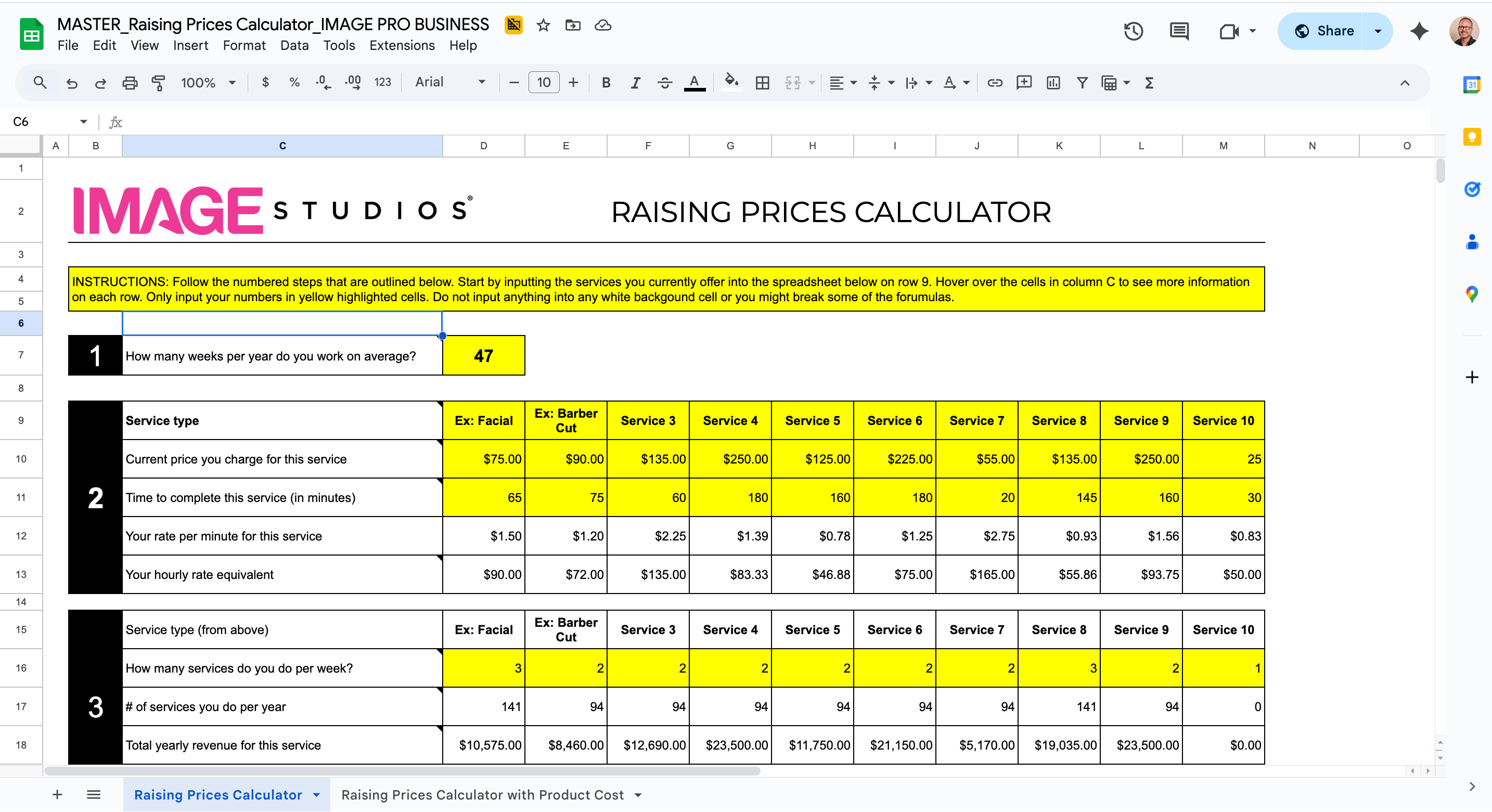Image resolution: width=1492 pixels, height=812 pixels.
Task: Open the Arial font dropdown
Action: coord(449,82)
